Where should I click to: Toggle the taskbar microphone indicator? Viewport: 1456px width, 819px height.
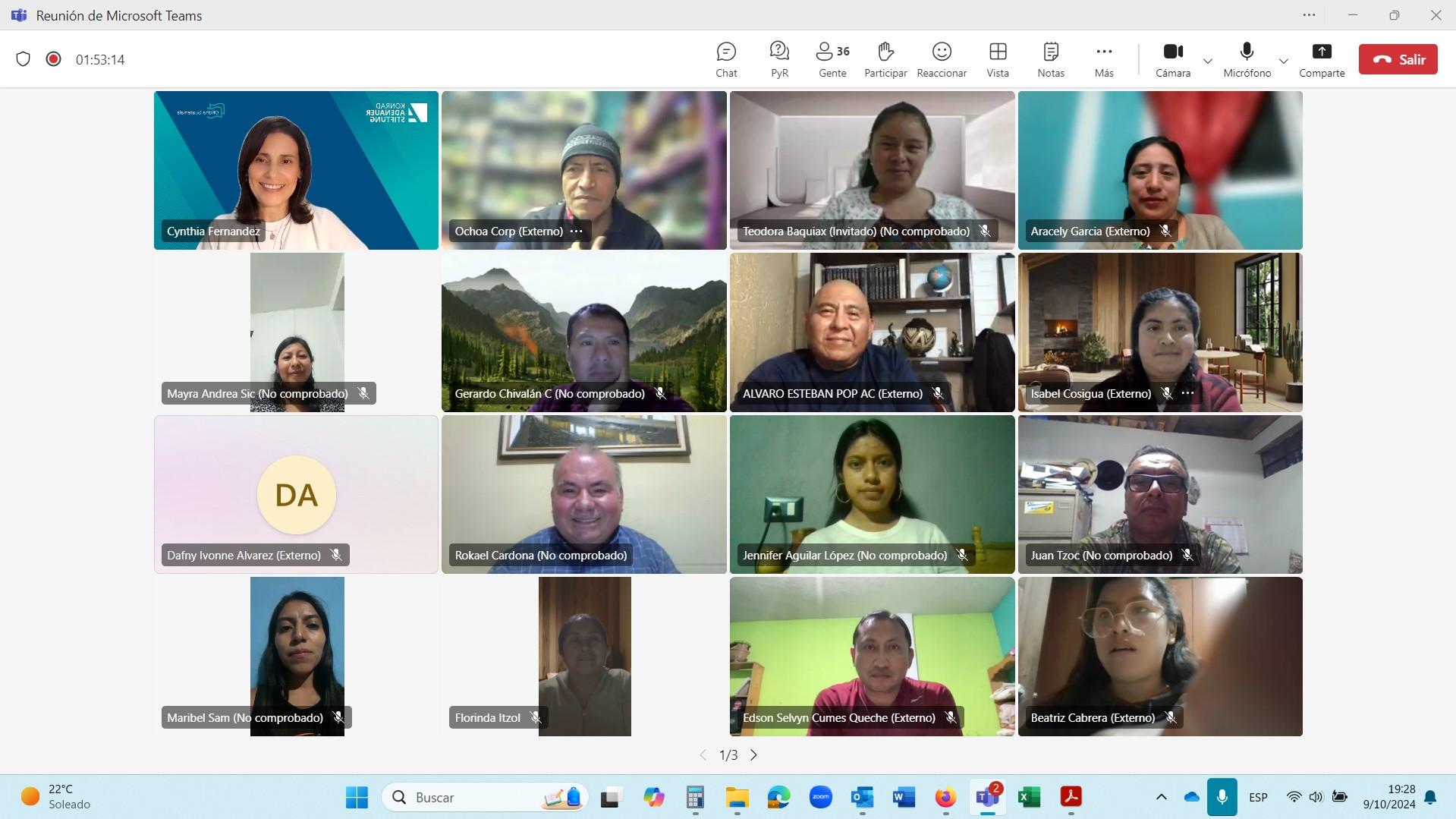click(x=1222, y=797)
